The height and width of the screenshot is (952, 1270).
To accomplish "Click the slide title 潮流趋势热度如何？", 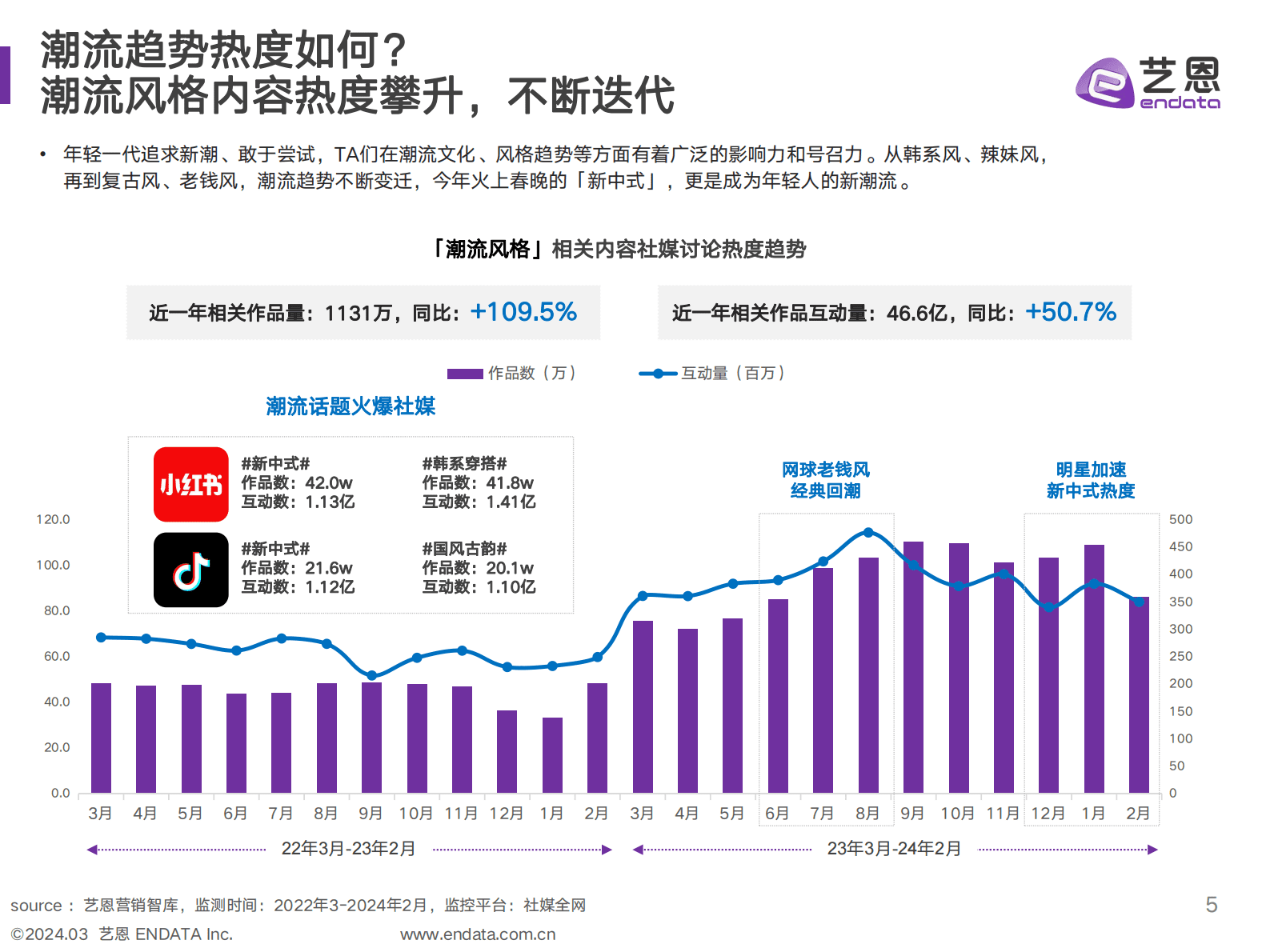I will click(x=224, y=50).
